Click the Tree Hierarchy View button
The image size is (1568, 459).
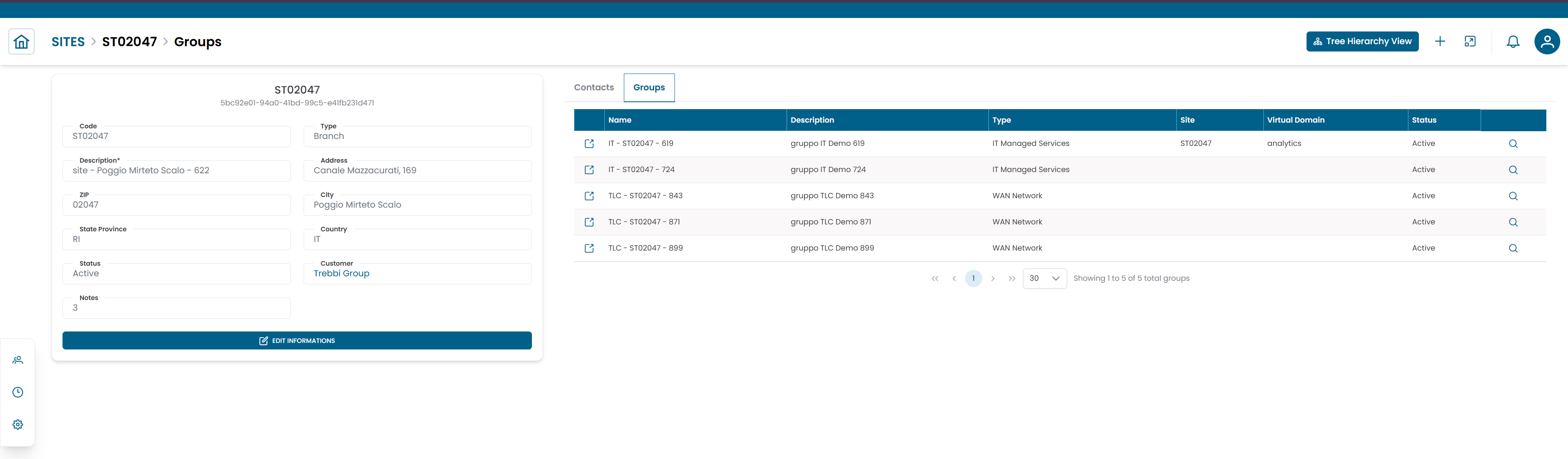(x=1362, y=41)
